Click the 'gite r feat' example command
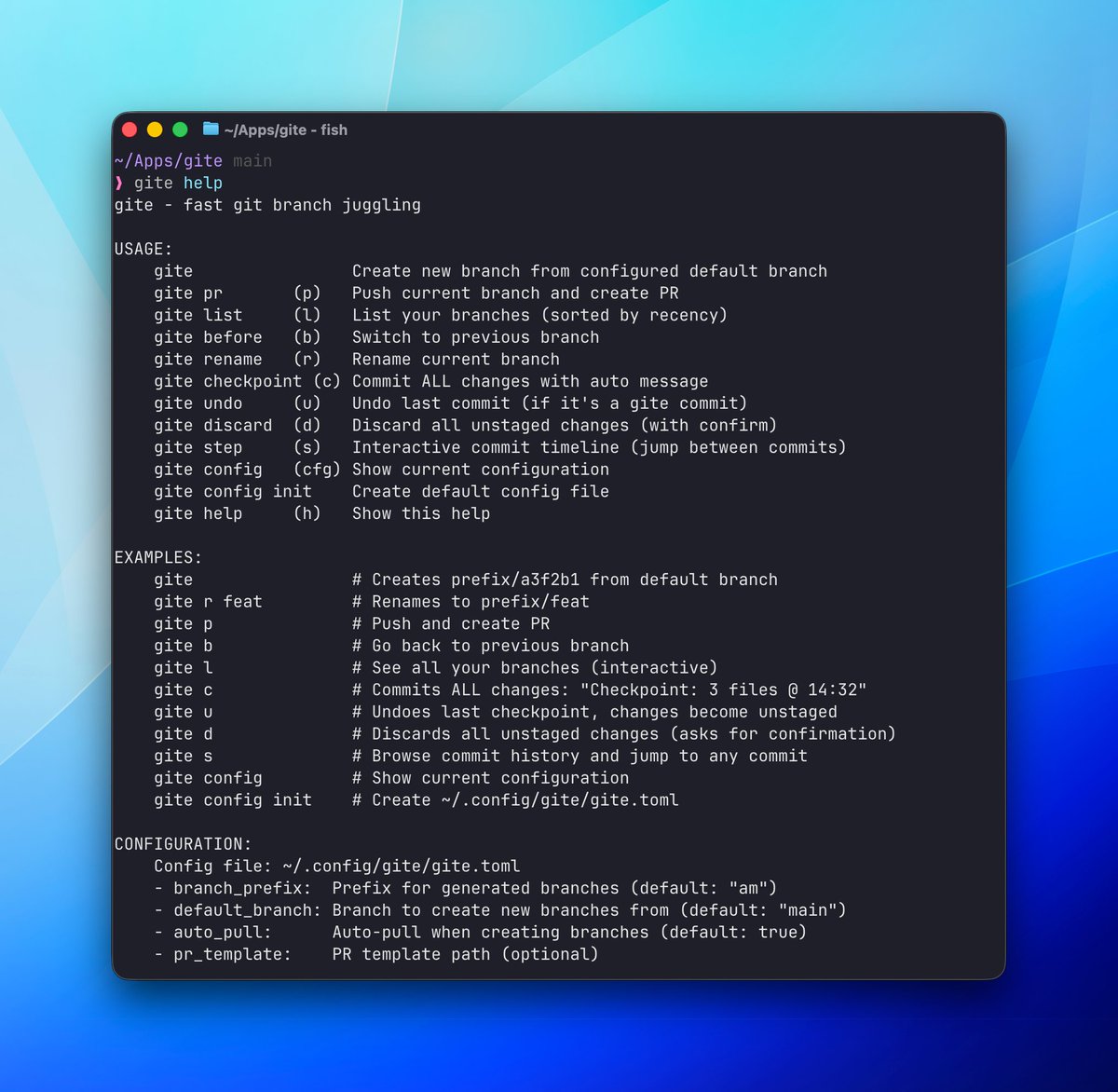This screenshot has height=1092, width=1118. tap(209, 602)
